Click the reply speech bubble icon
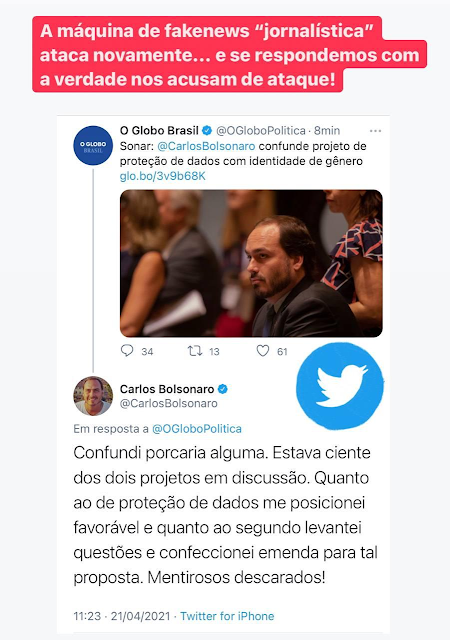This screenshot has height=640, width=450. coord(127,351)
